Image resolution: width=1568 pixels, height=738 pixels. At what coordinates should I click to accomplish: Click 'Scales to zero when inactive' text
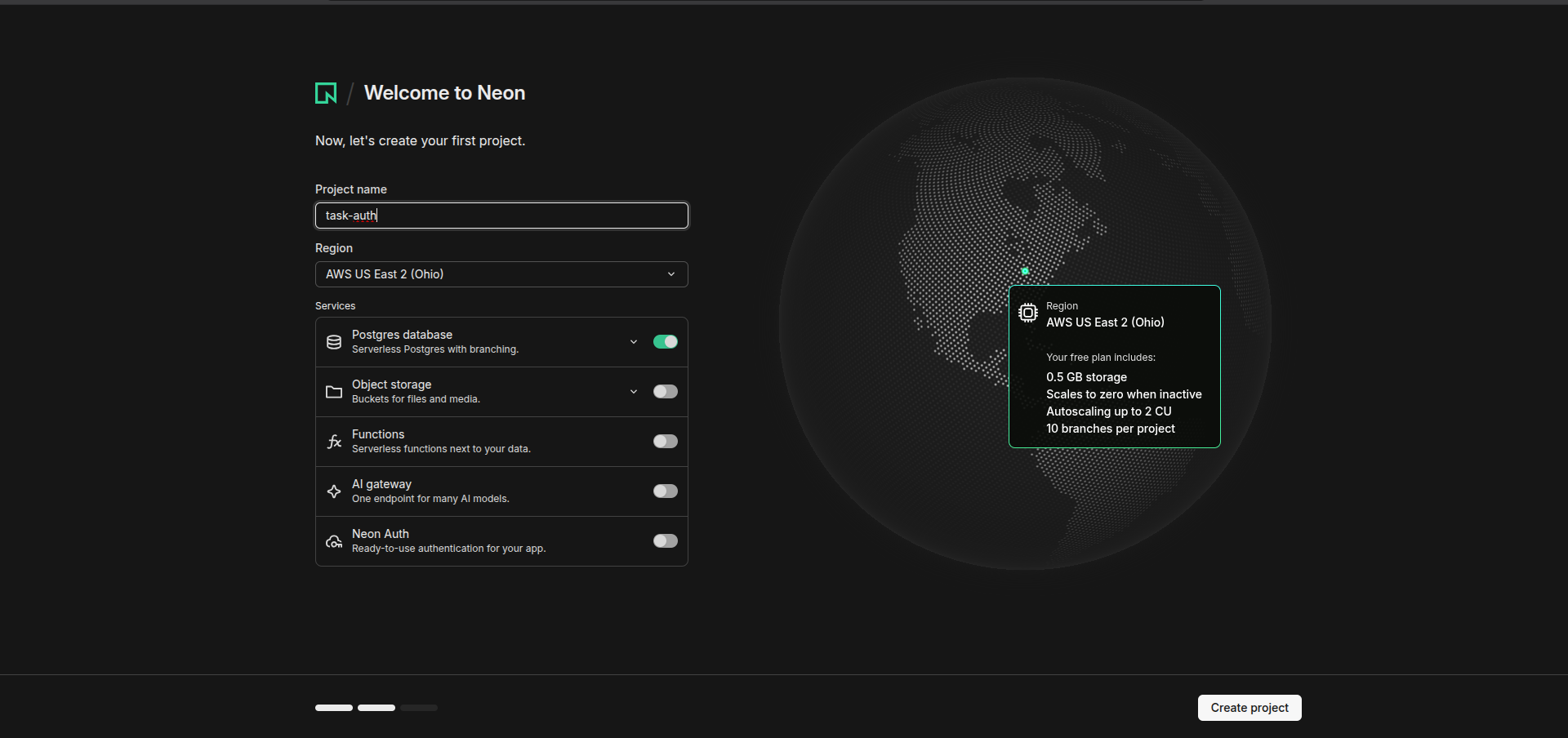coord(1124,394)
